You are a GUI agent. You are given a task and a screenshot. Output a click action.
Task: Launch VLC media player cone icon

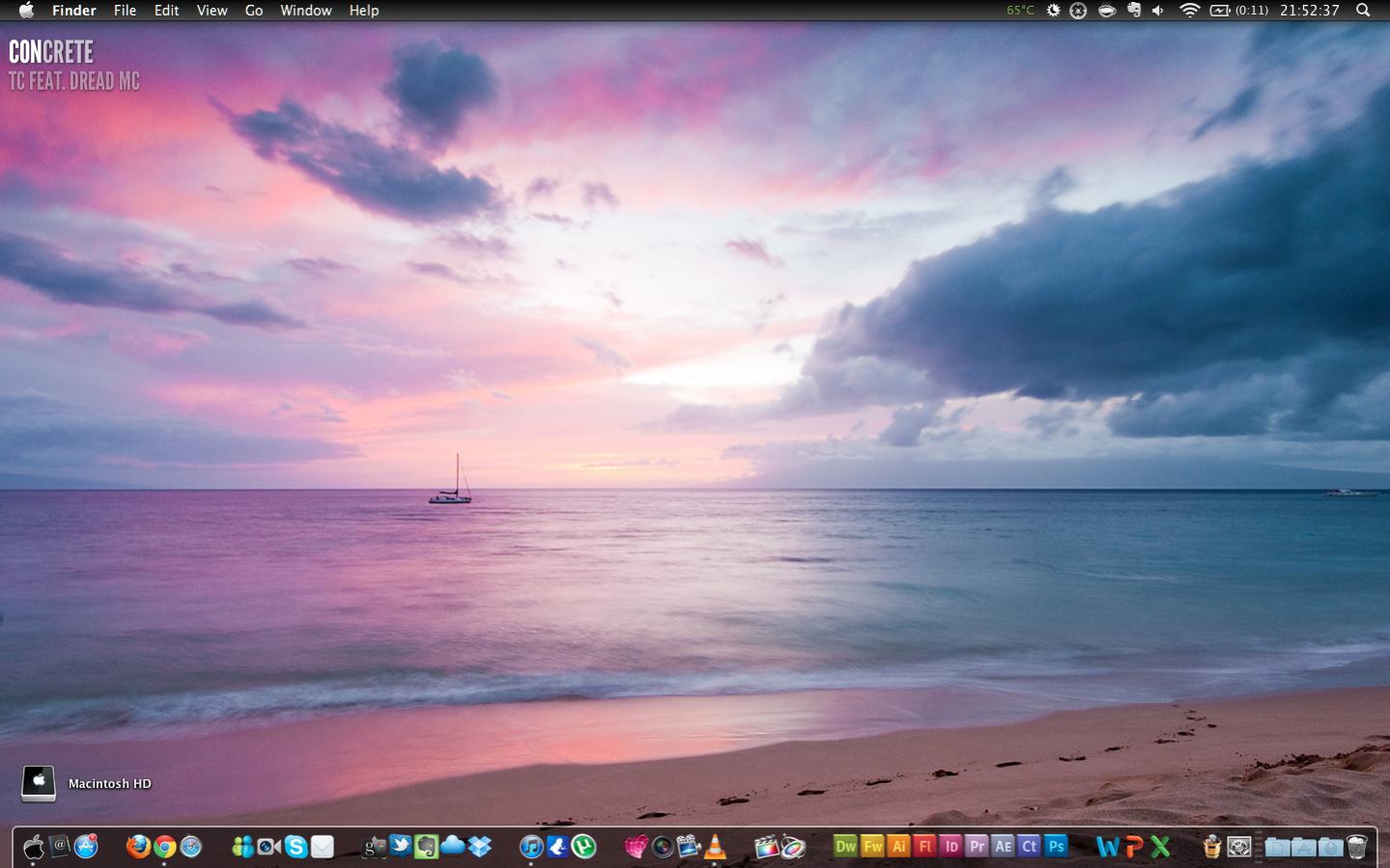click(x=715, y=847)
